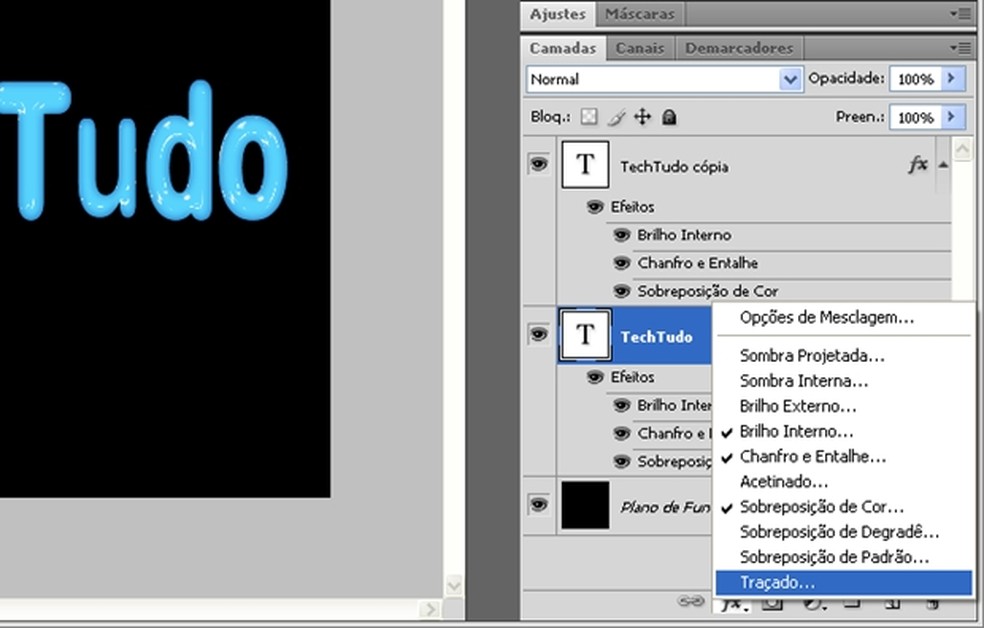Click lock position move icon
984x628 pixels.
[642, 117]
